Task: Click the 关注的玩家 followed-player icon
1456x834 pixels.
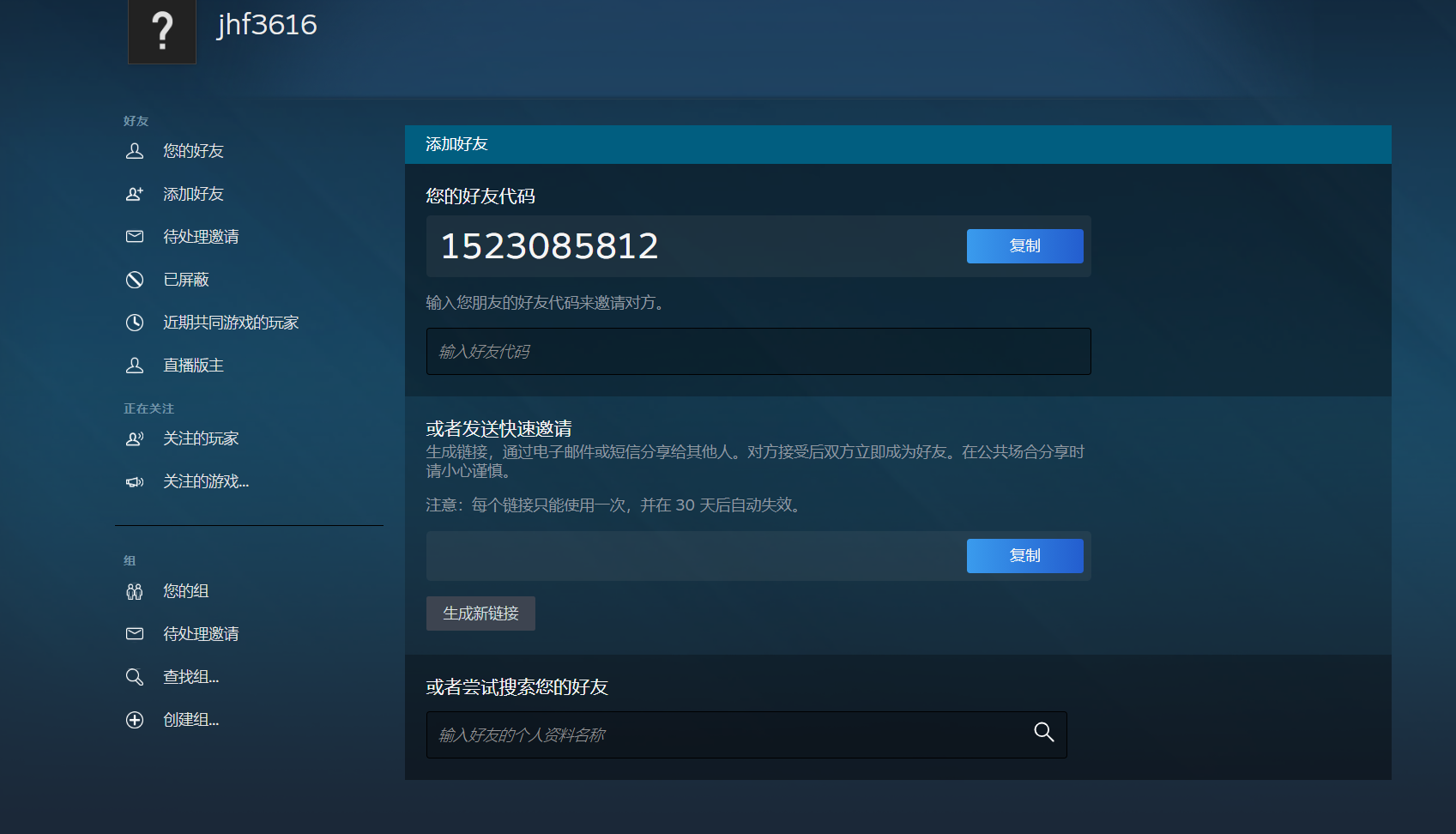Action: point(135,438)
